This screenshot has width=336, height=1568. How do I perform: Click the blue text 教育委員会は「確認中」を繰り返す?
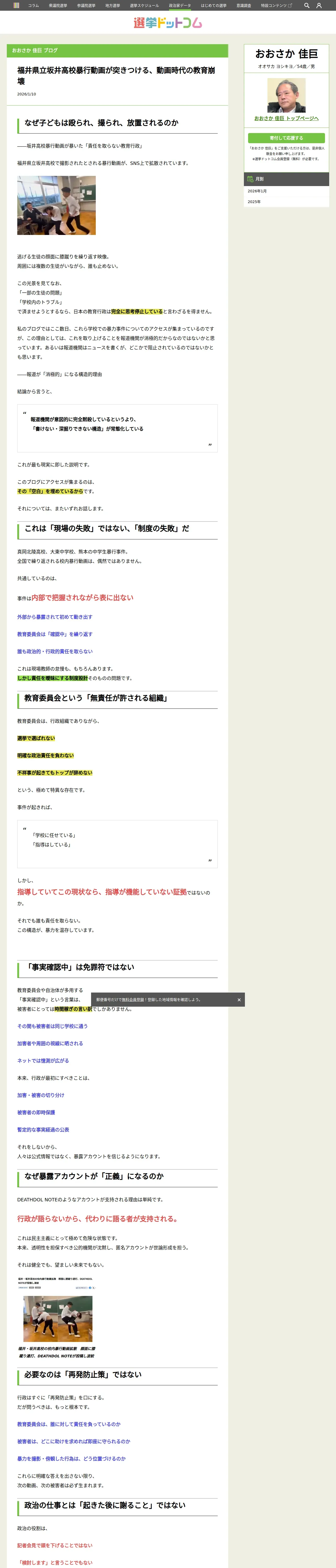tap(55, 634)
